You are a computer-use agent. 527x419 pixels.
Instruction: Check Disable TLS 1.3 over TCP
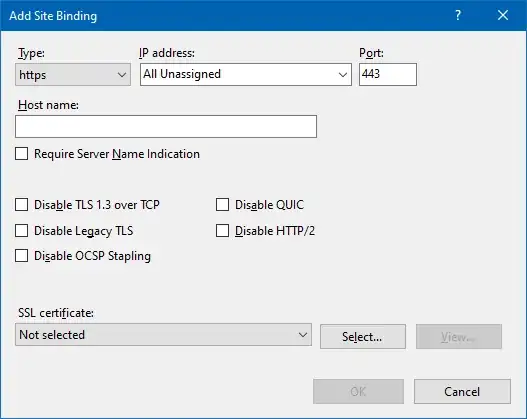tap(22, 205)
